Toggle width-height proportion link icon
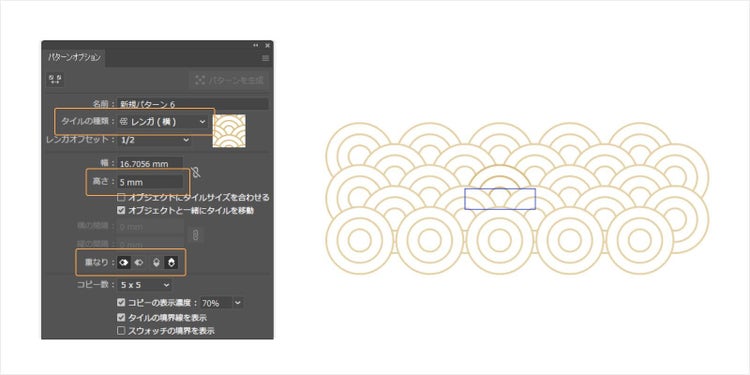 coord(195,173)
